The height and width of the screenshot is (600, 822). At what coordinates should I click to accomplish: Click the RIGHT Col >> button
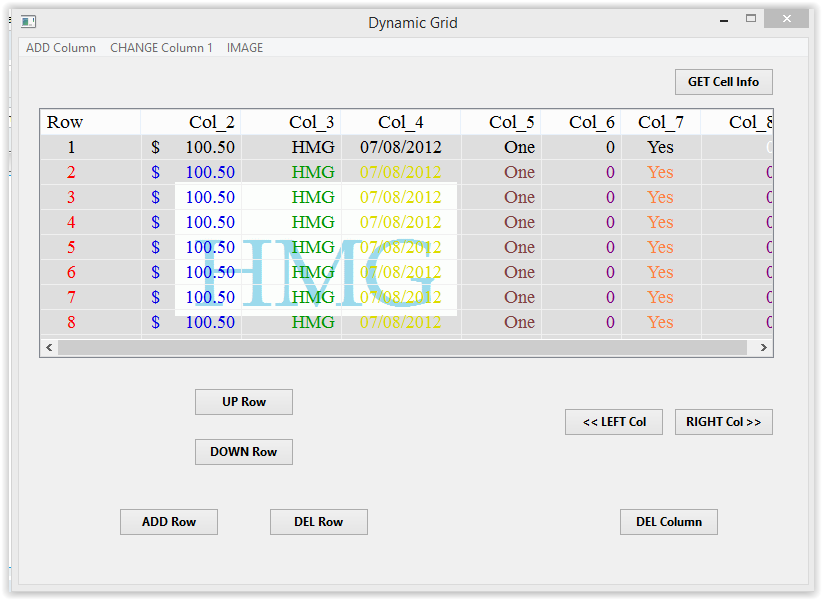tap(723, 422)
